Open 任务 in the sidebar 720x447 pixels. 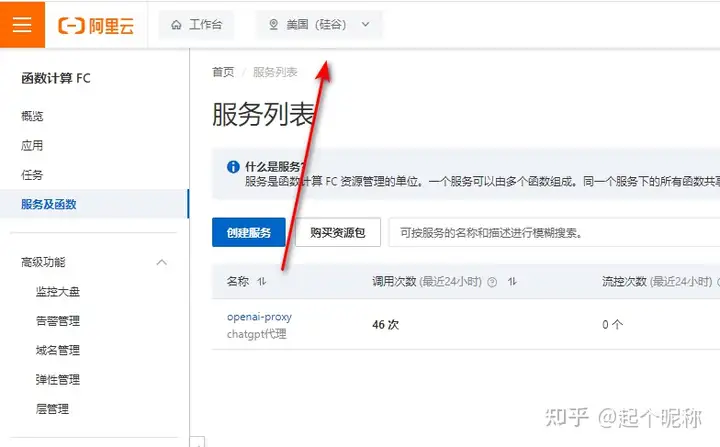pyautogui.click(x=32, y=175)
